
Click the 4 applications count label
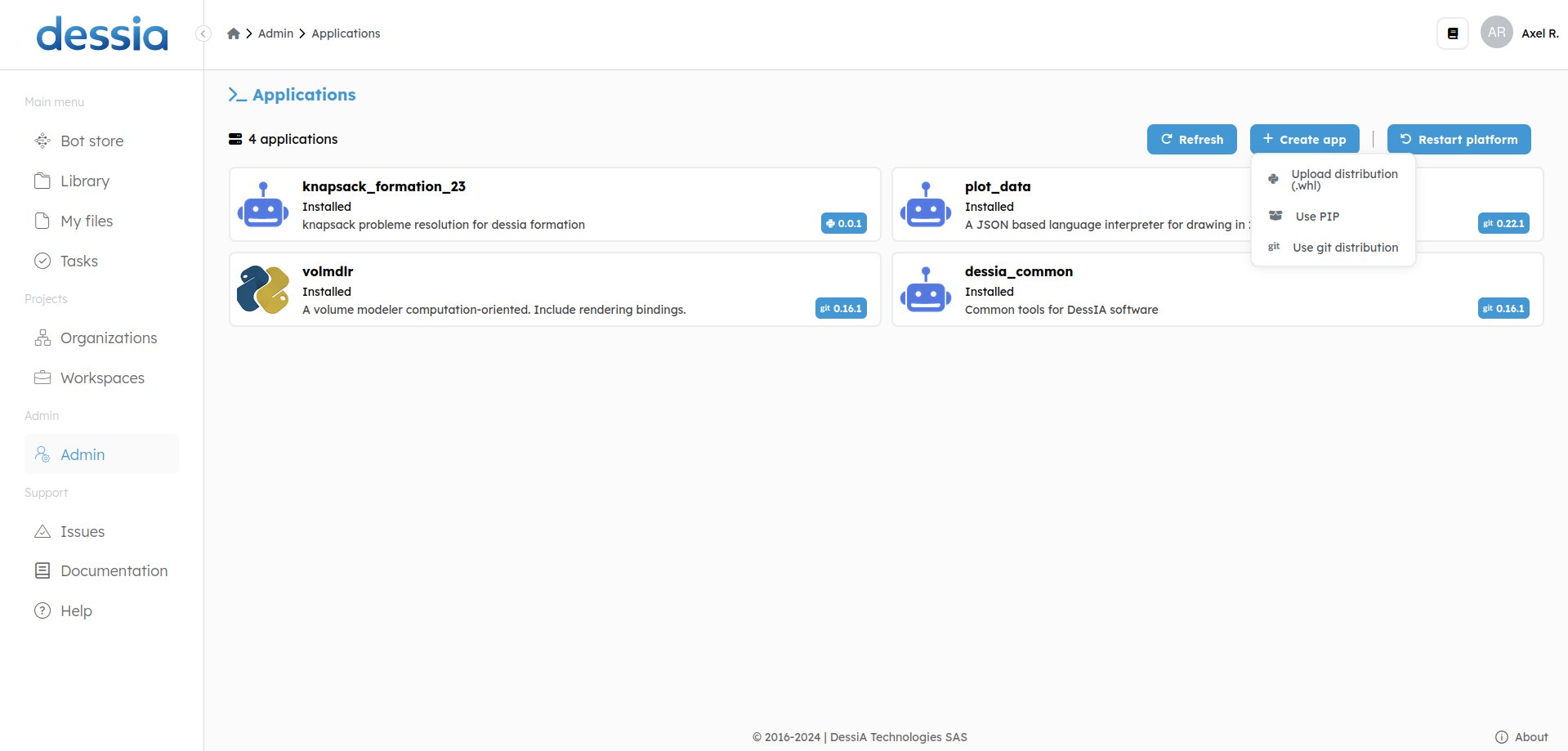point(293,139)
